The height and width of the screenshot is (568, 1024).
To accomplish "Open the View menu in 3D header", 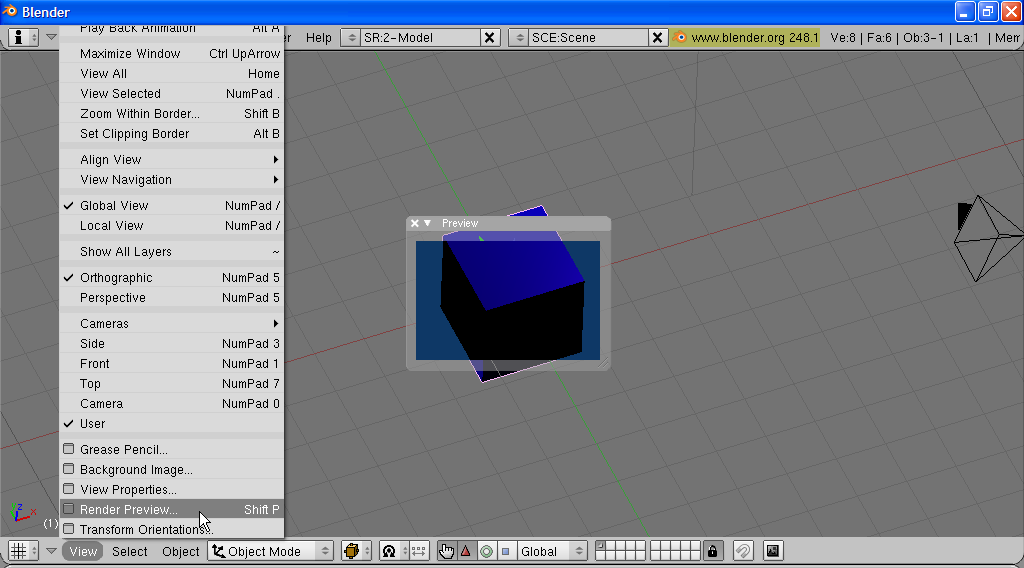I will [x=83, y=551].
